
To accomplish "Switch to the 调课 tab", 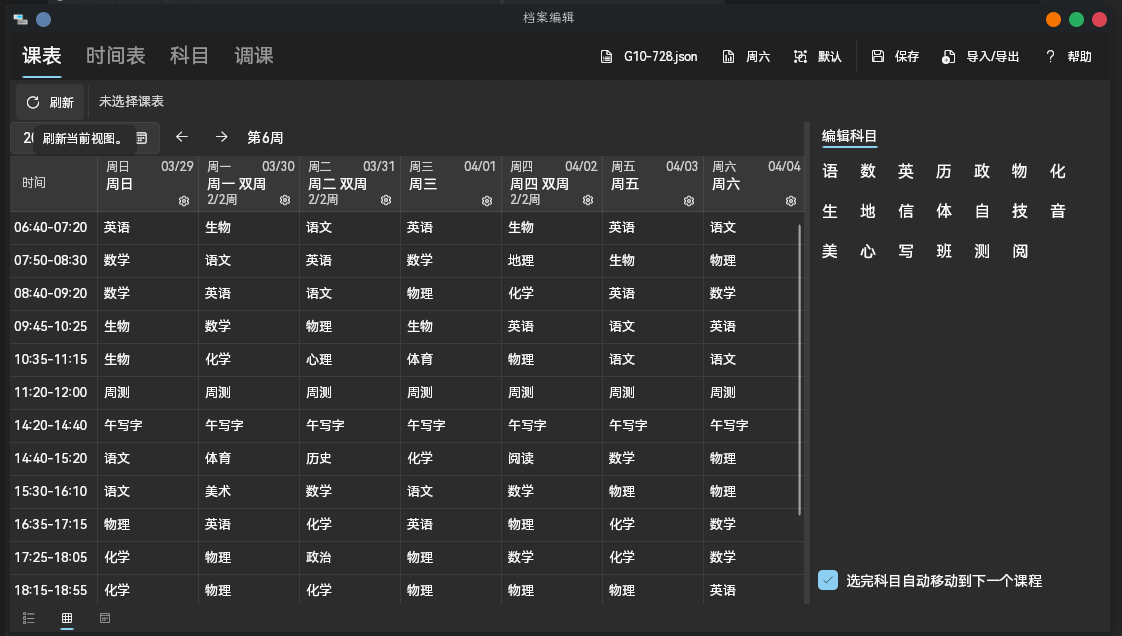I will tap(254, 56).
